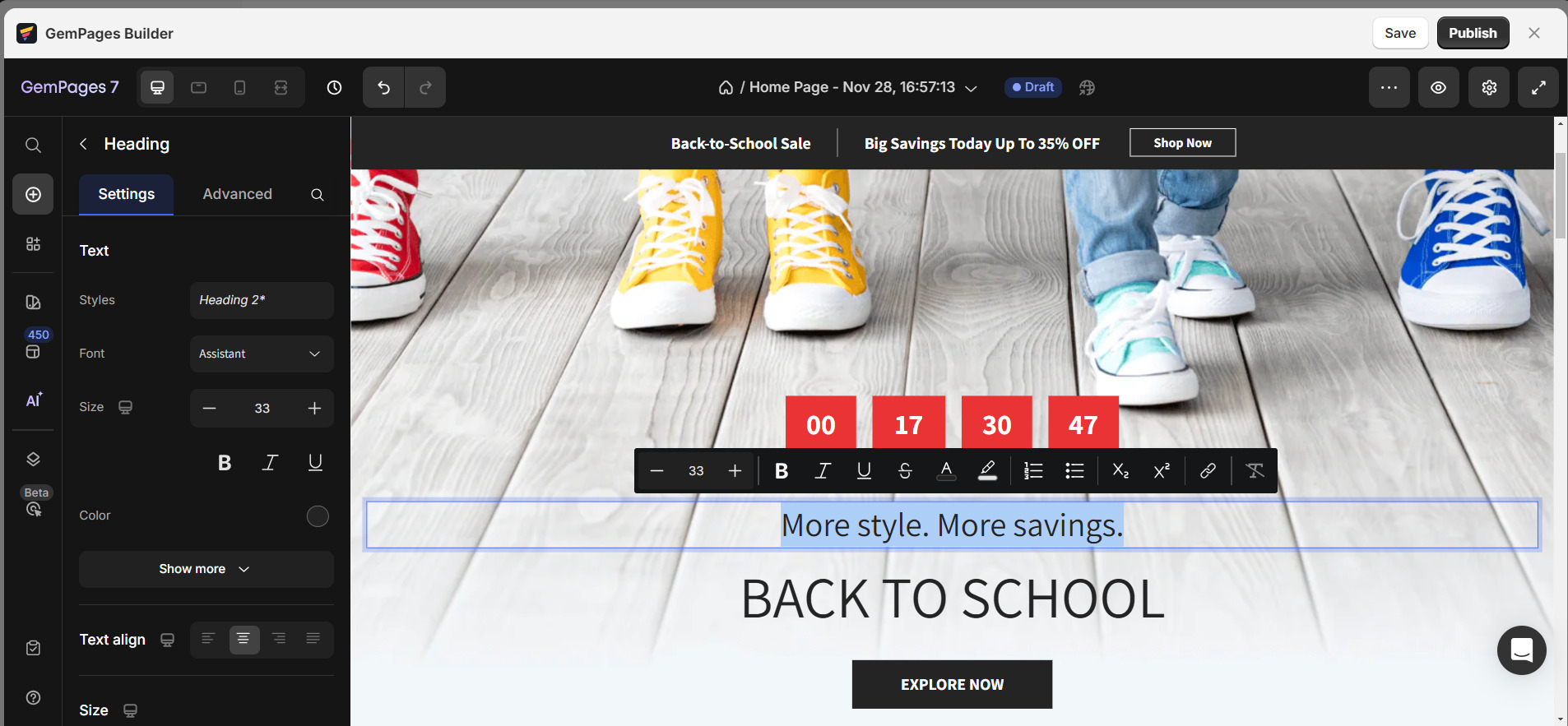Click the canvas vertical scrollbar
Viewport: 1568px width, 726px height.
[x=1561, y=194]
